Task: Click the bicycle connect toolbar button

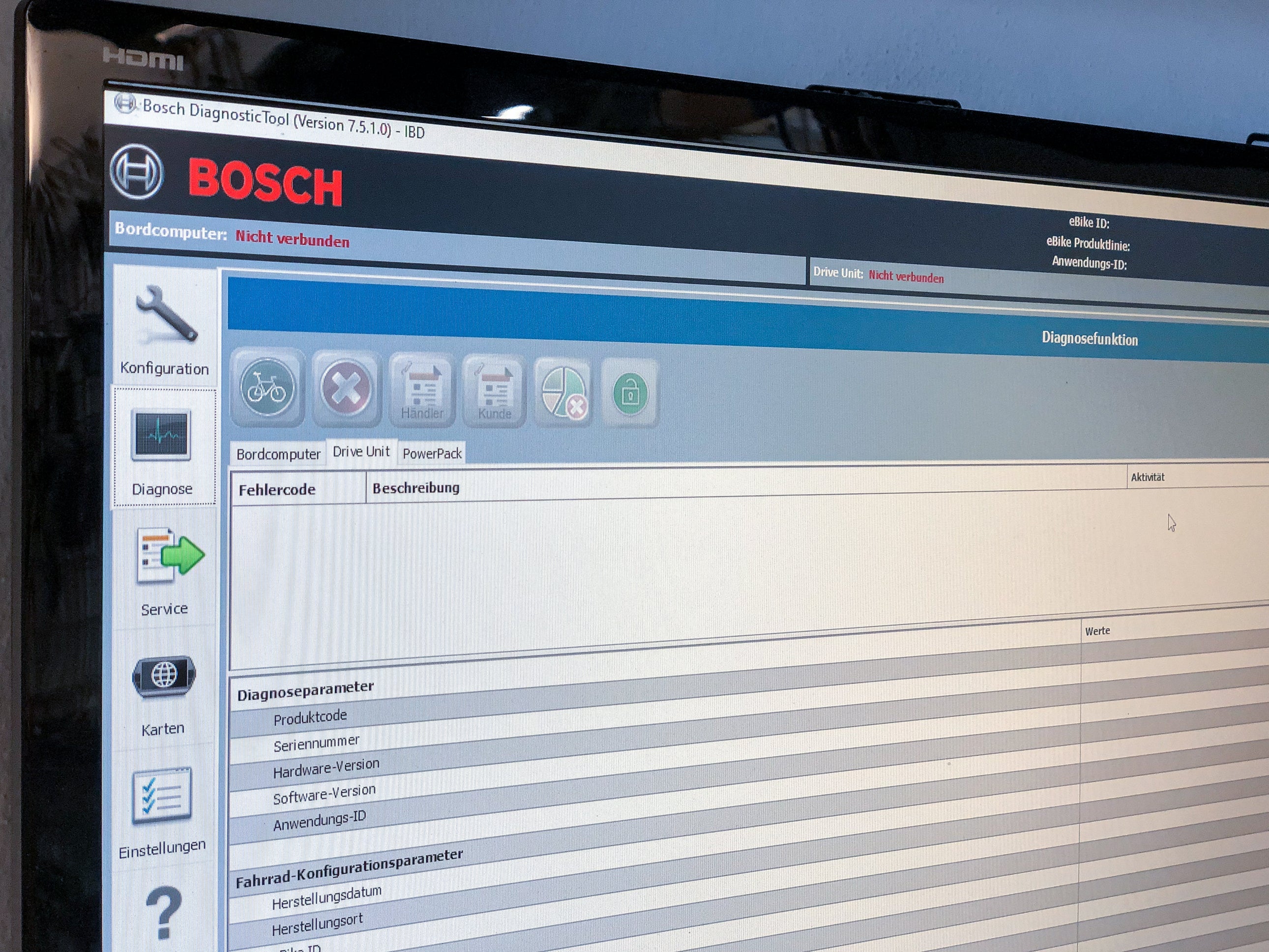Action: (267, 388)
